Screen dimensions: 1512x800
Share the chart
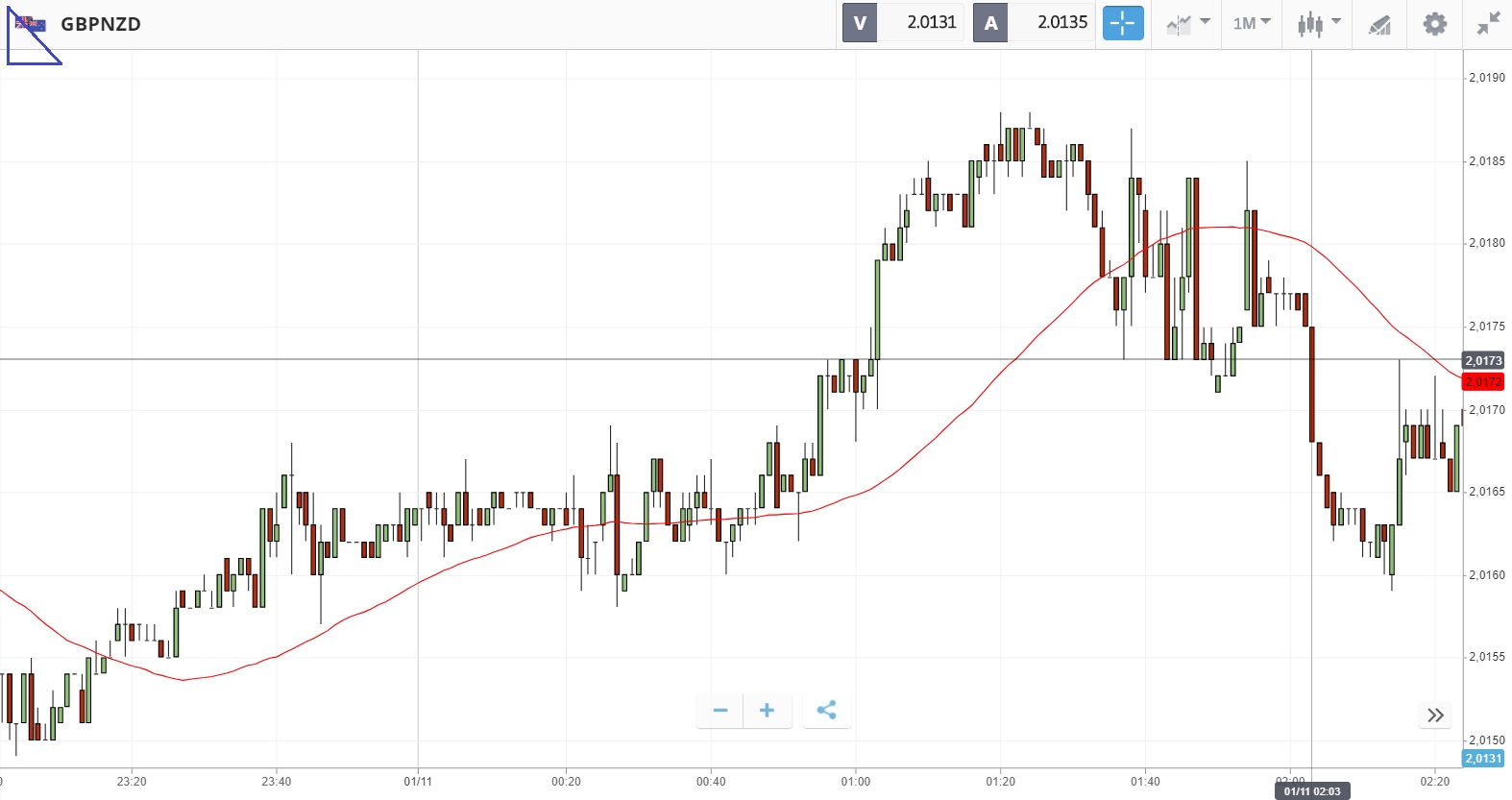pos(826,711)
